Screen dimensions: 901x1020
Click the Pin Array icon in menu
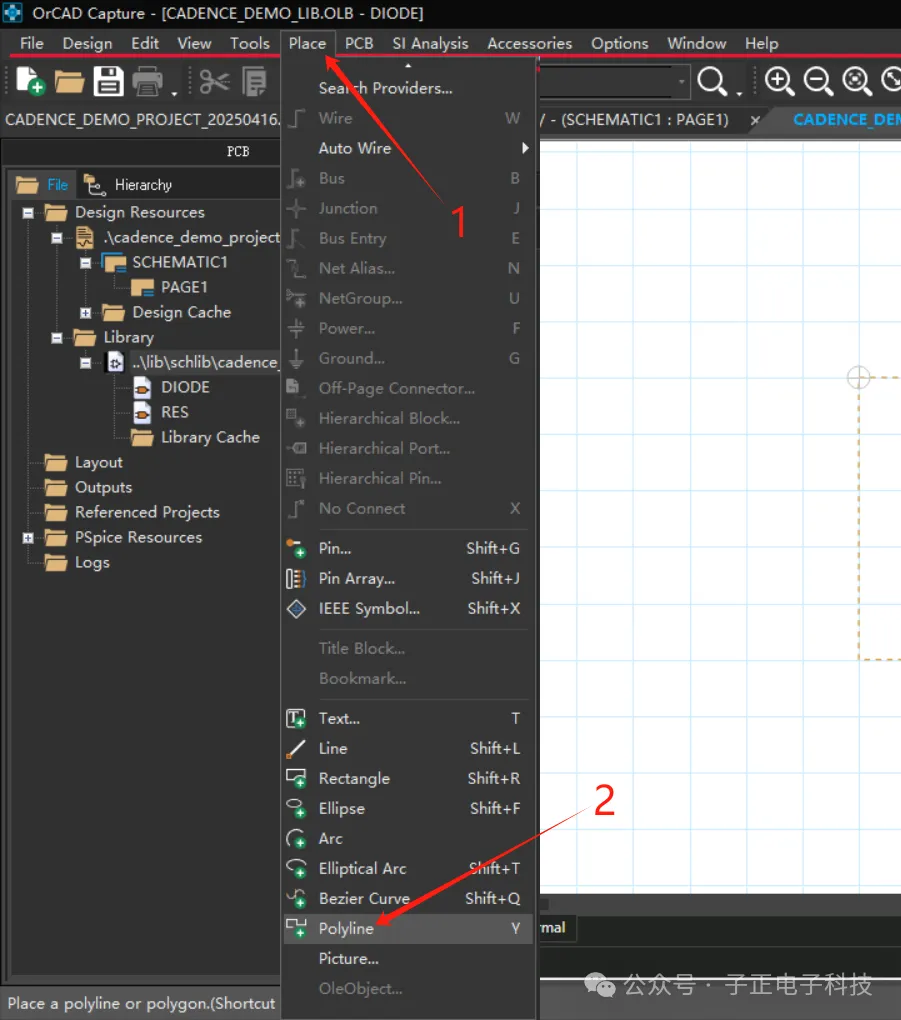(x=296, y=578)
